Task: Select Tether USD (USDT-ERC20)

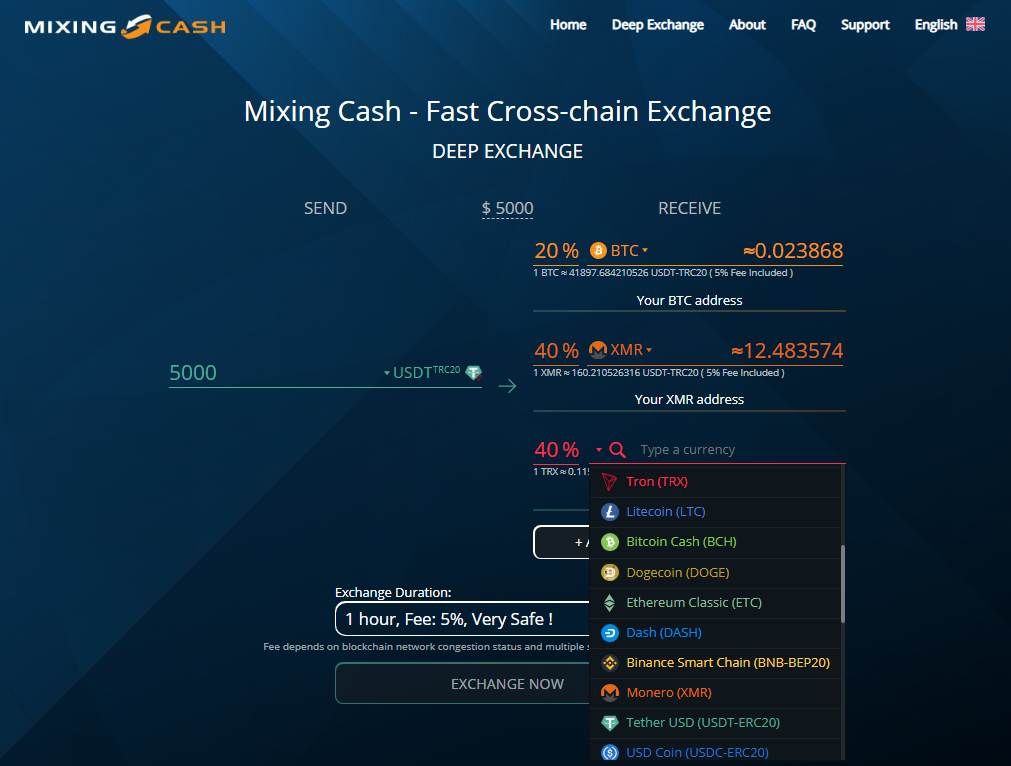Action: click(x=716, y=723)
